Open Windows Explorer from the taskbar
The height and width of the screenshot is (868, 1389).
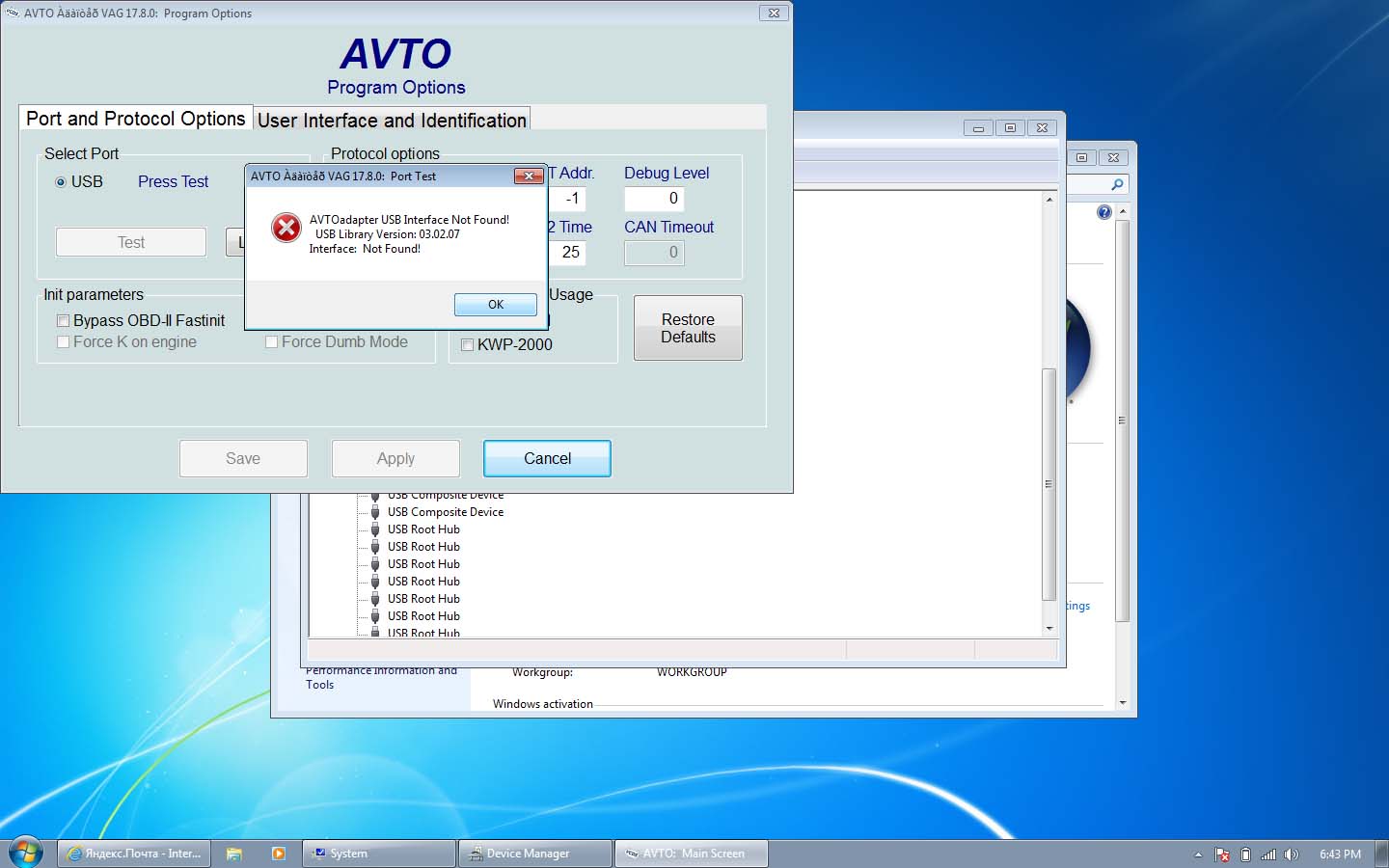point(233,854)
